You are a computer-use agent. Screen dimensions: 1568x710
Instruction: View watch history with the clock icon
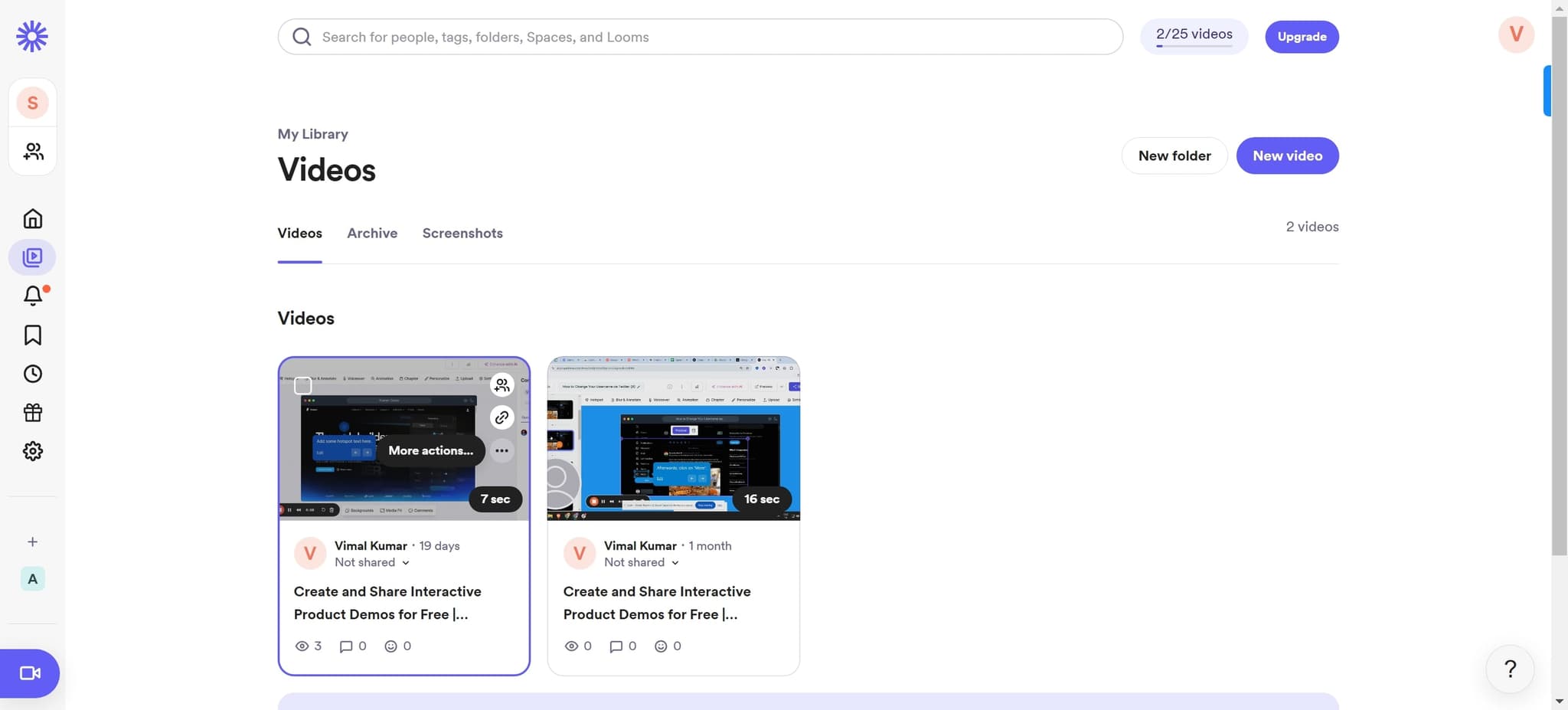(x=32, y=374)
